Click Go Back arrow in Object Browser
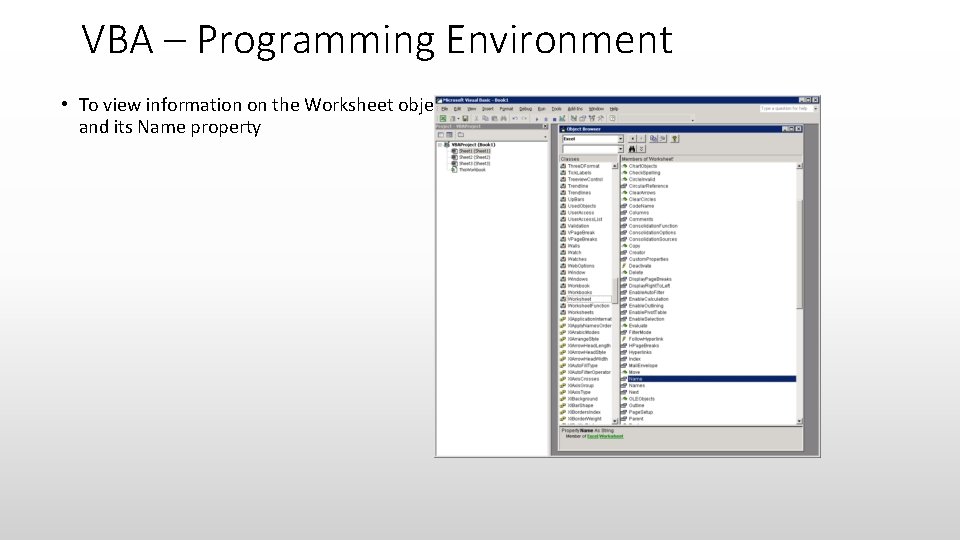960x540 pixels. (x=632, y=139)
